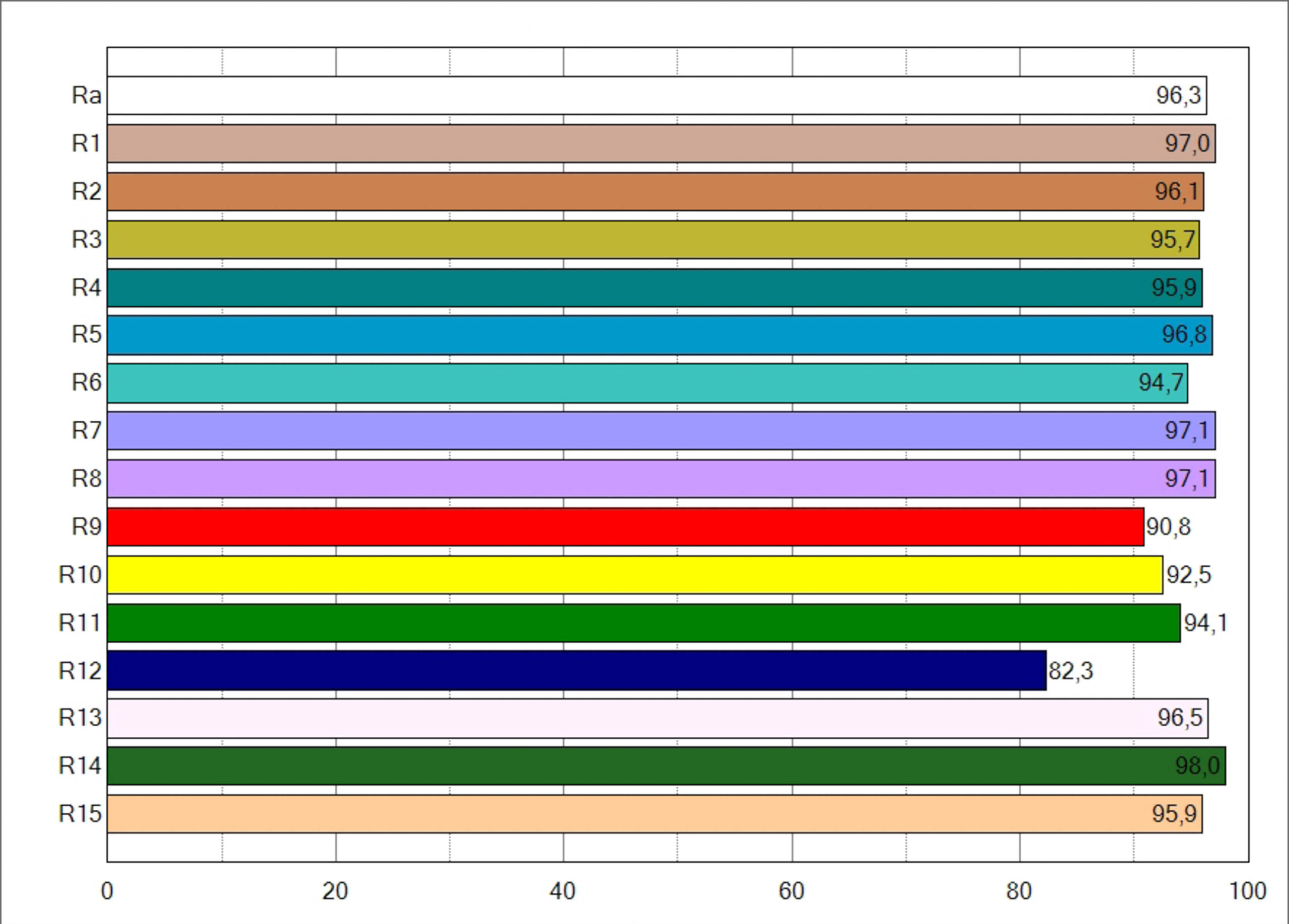The image size is (1289, 924).
Task: Click the R13 pale pink bar
Action: pos(658,718)
